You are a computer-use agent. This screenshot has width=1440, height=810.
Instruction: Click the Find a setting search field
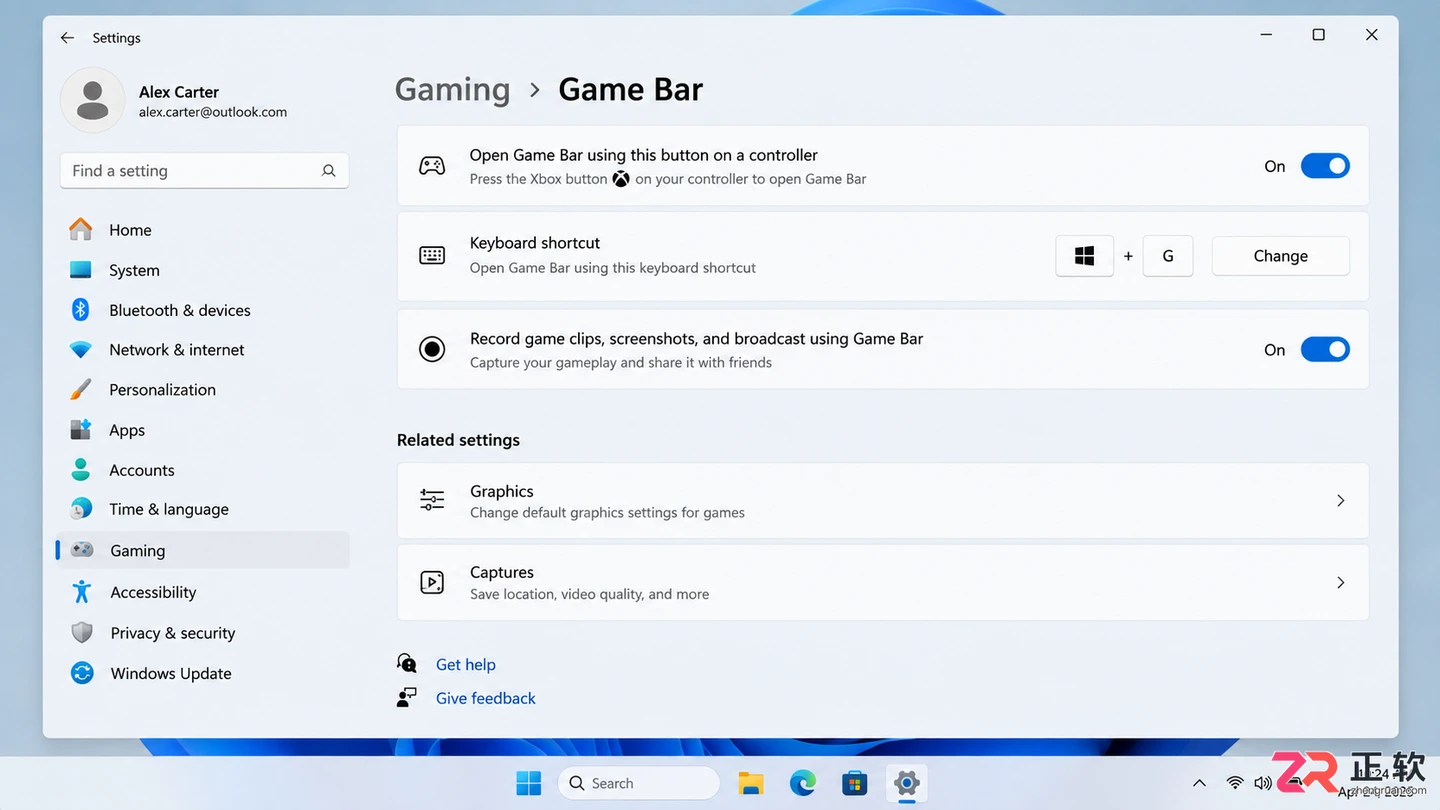pyautogui.click(x=204, y=171)
